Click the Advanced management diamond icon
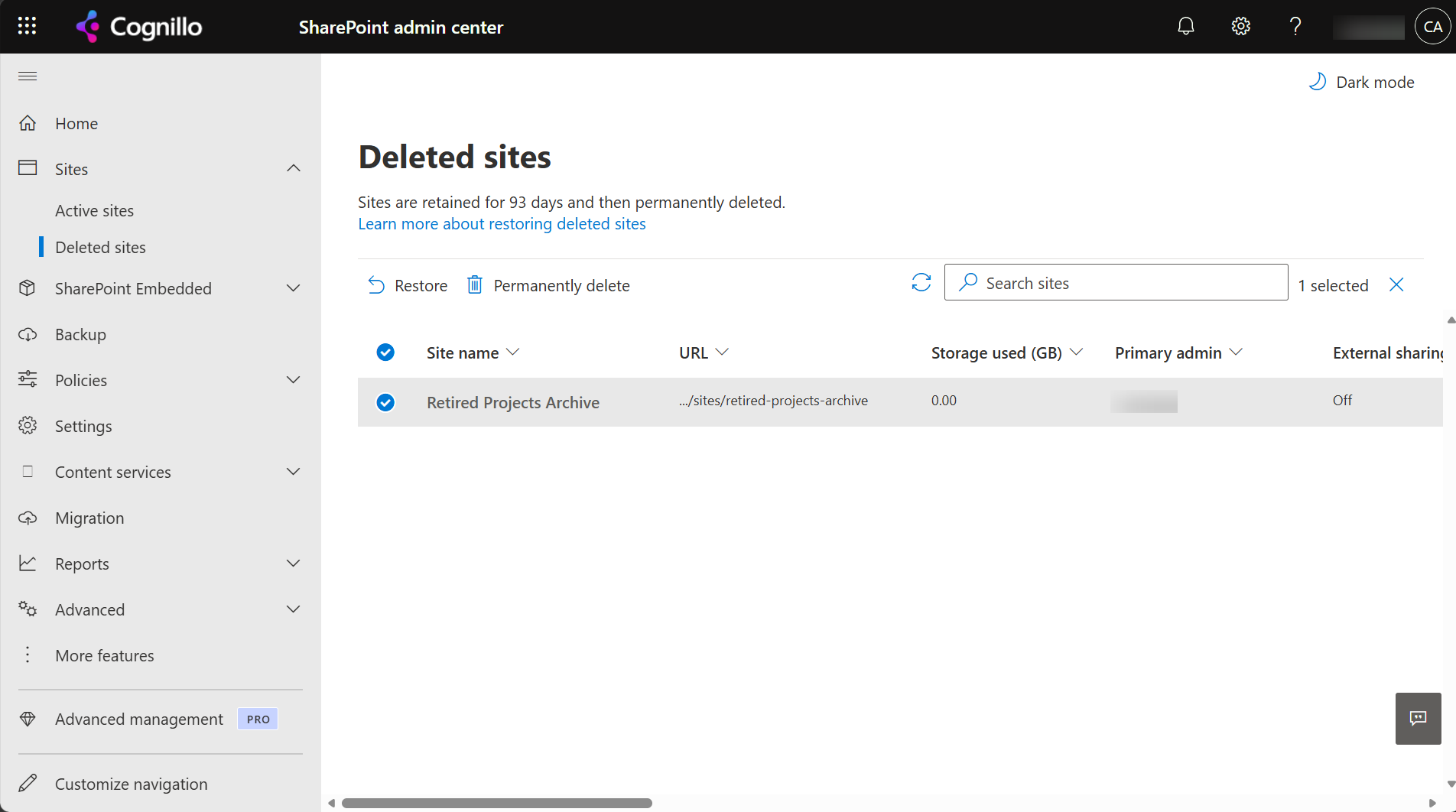This screenshot has width=1456, height=812. (28, 719)
